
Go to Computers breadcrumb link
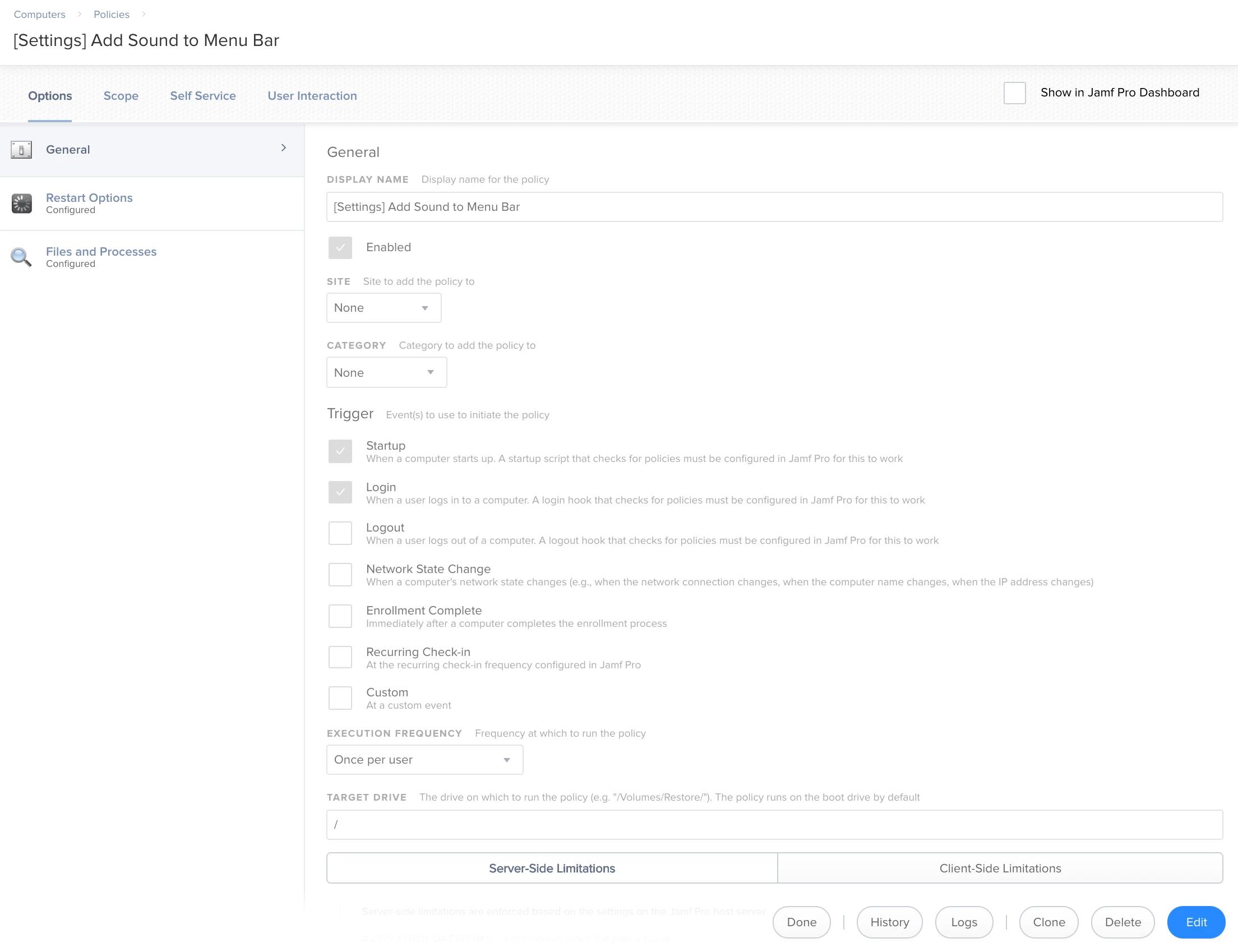click(40, 14)
